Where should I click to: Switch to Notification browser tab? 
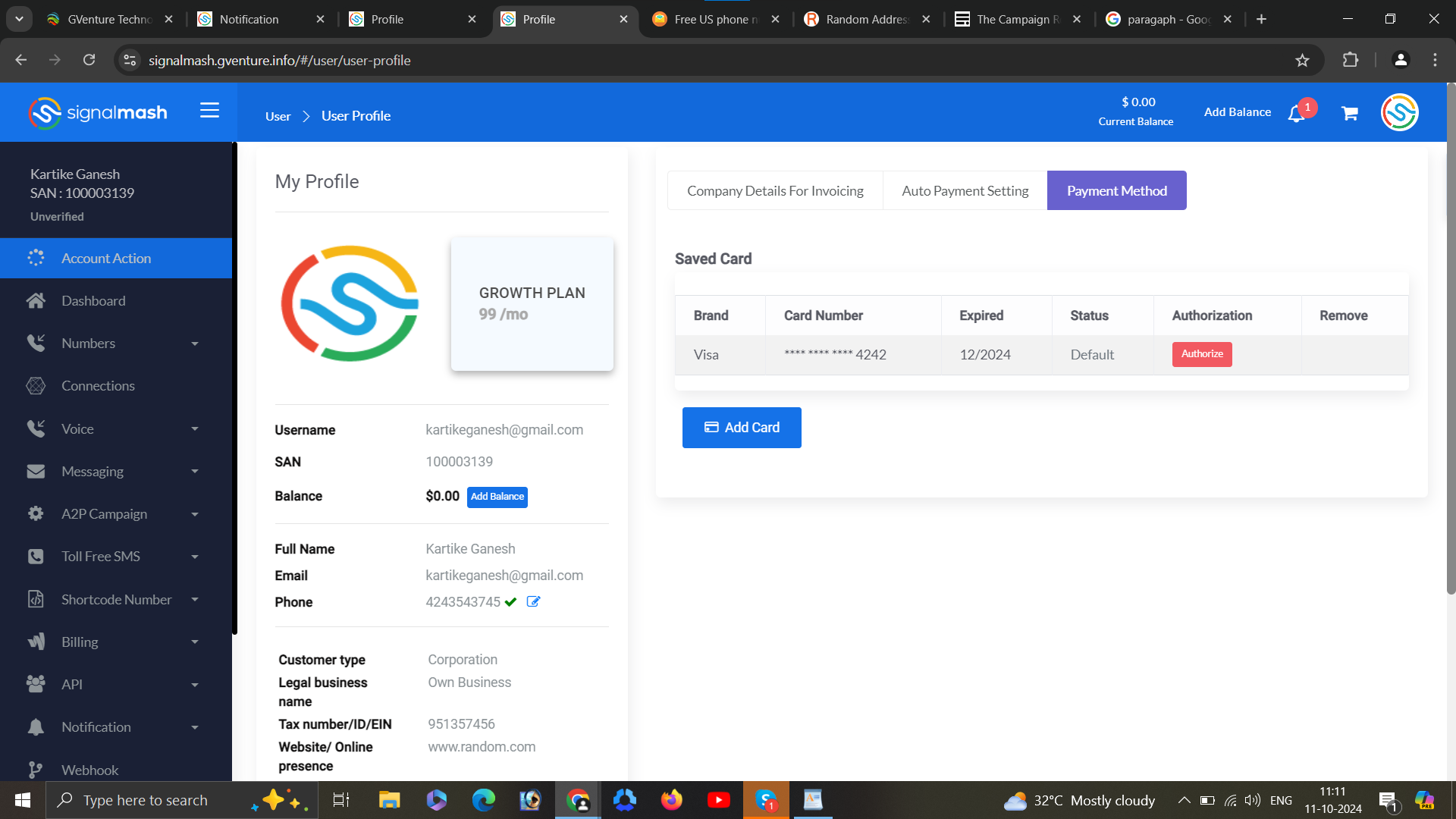(260, 19)
